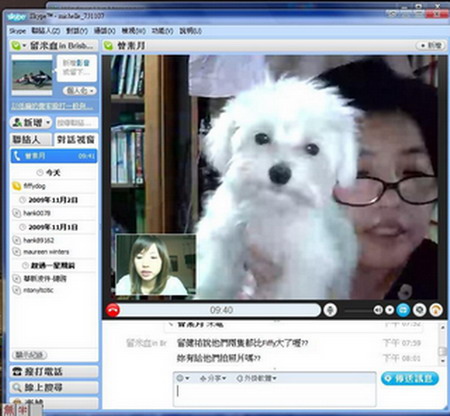Screen dimensions: 450x416
Task: Open the maureen winters conversation
Action: (x=54, y=252)
